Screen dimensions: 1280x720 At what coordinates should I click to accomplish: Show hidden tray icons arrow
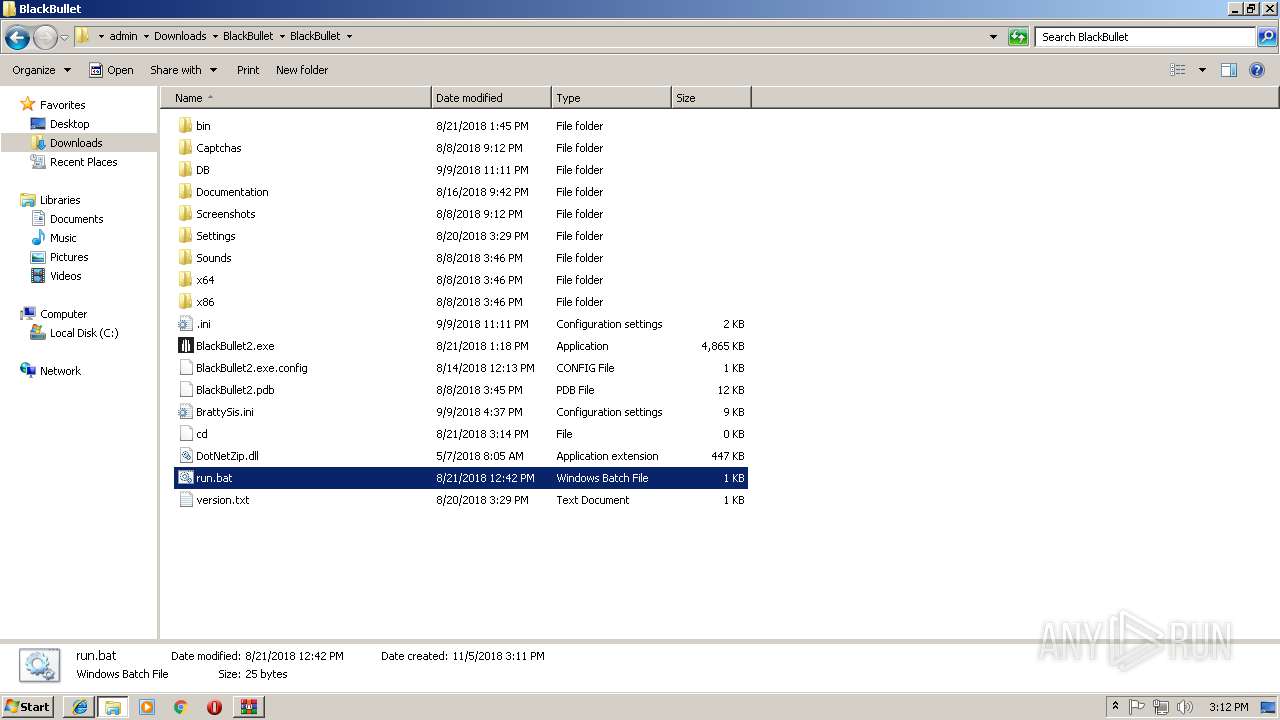(x=1115, y=707)
